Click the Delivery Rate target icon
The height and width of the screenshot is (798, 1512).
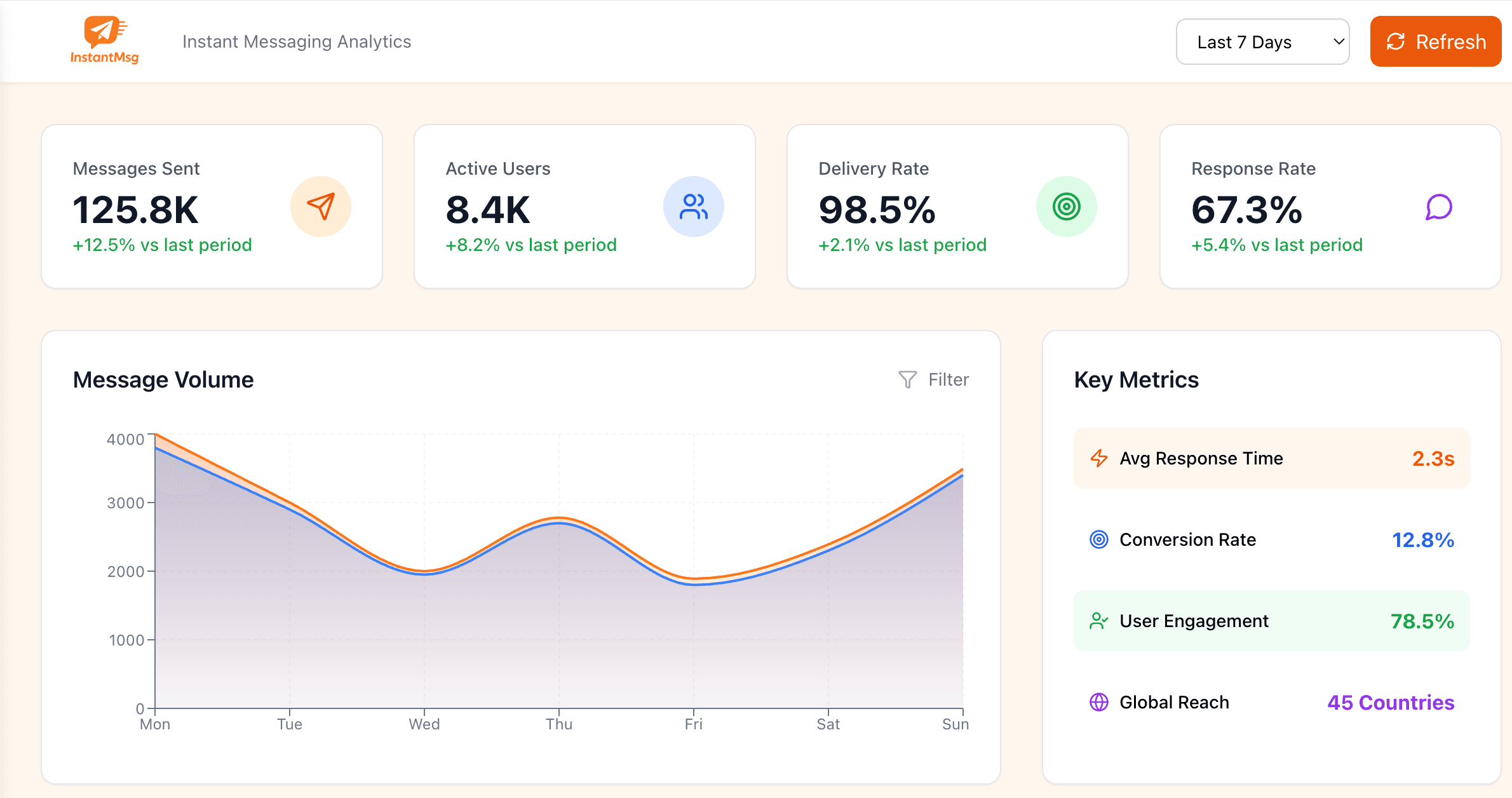tap(1066, 206)
